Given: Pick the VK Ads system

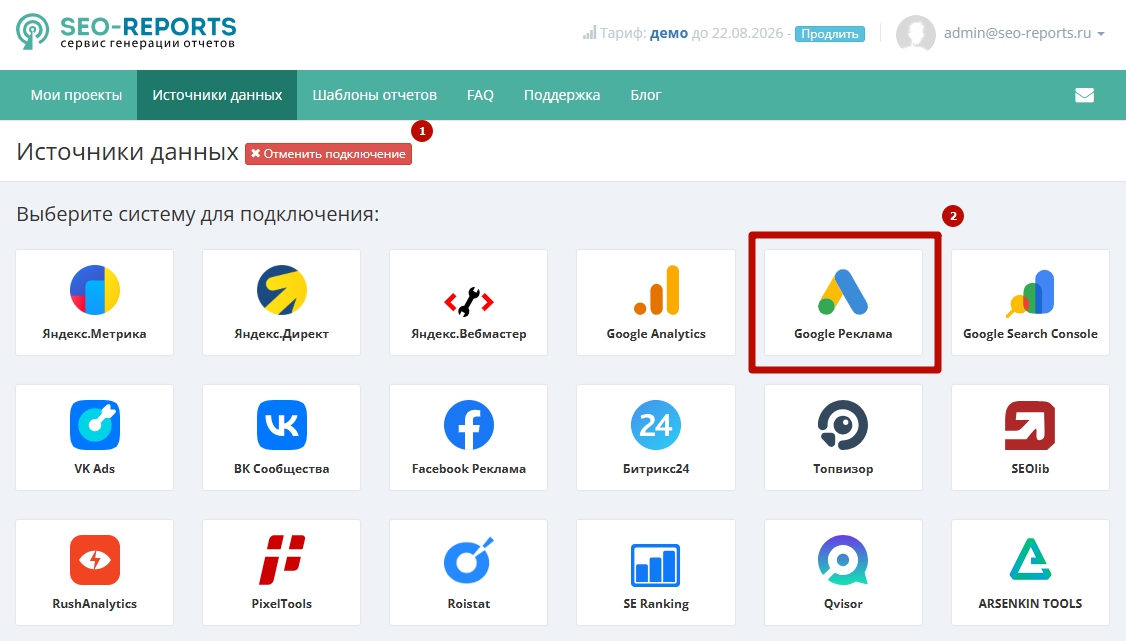Looking at the screenshot, I should coord(94,437).
